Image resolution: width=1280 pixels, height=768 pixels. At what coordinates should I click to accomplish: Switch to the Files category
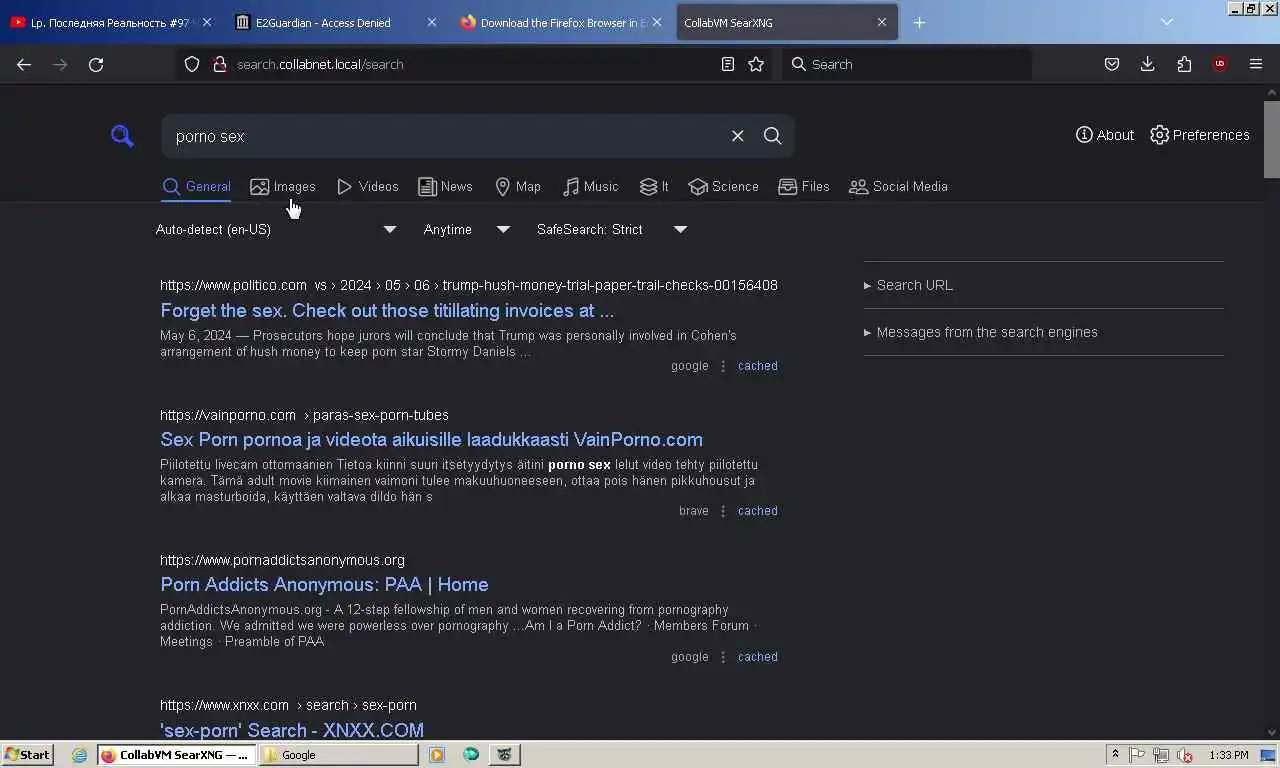804,187
